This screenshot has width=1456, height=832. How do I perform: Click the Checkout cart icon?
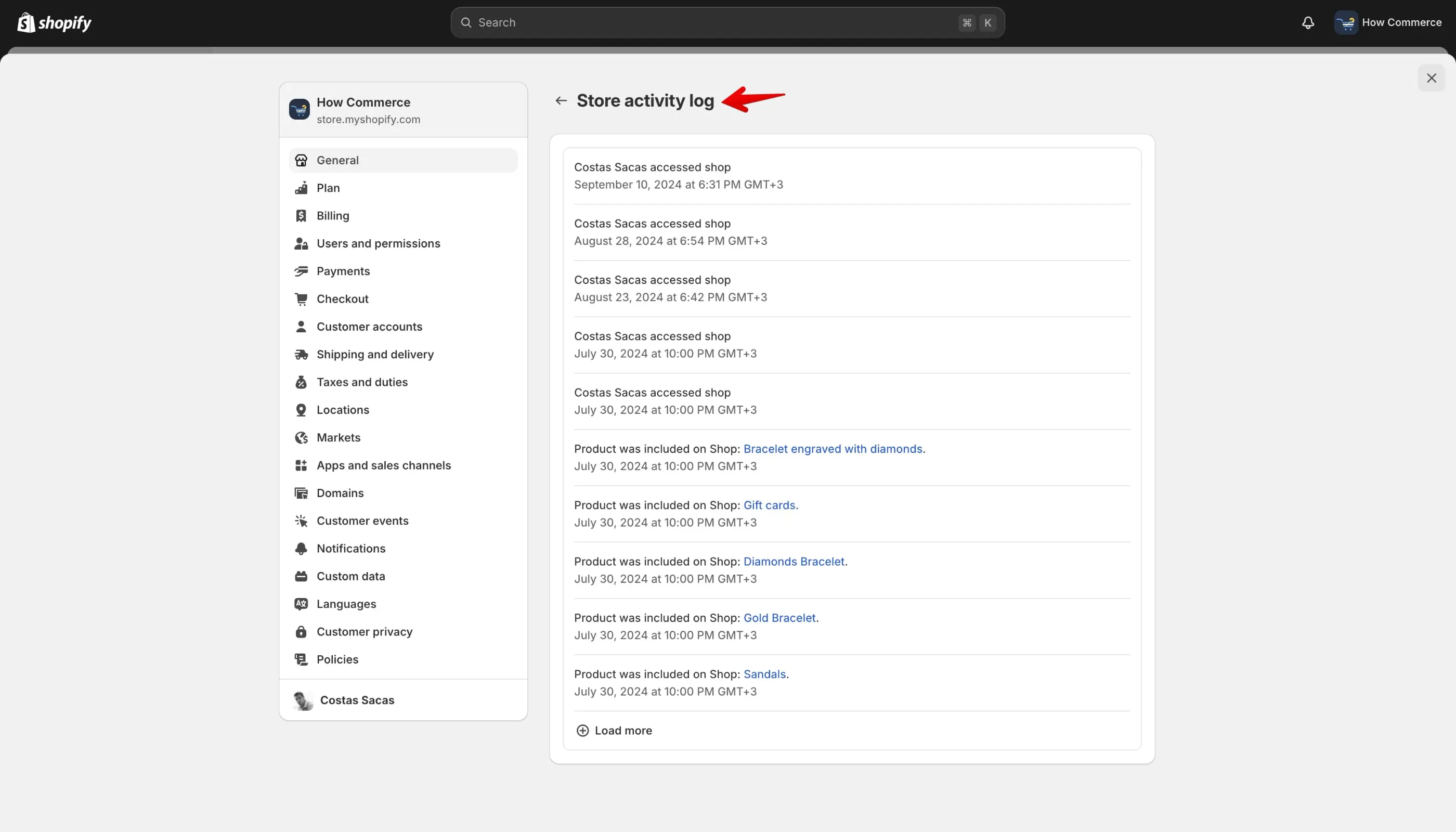point(301,299)
